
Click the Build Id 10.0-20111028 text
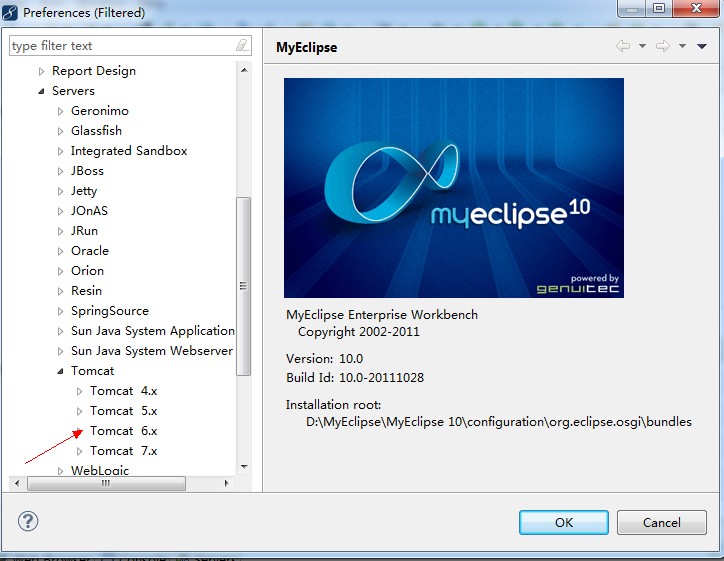click(x=355, y=378)
